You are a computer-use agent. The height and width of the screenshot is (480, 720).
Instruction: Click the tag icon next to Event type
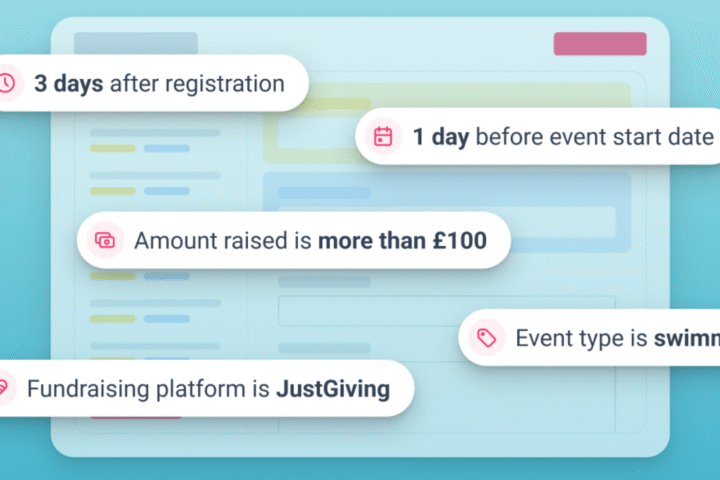[x=487, y=338]
